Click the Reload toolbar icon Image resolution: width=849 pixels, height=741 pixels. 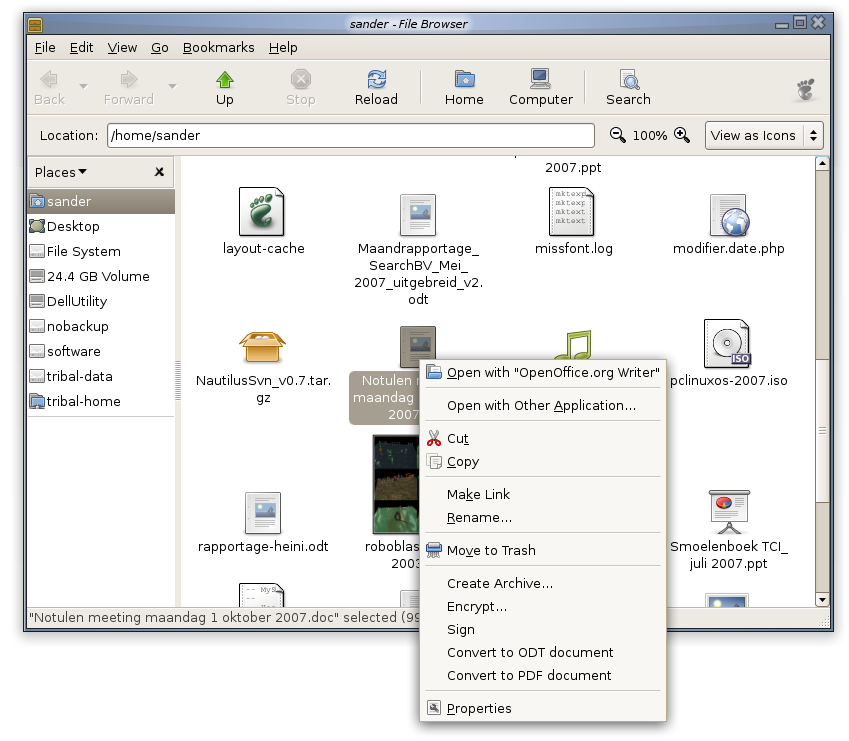(x=376, y=80)
